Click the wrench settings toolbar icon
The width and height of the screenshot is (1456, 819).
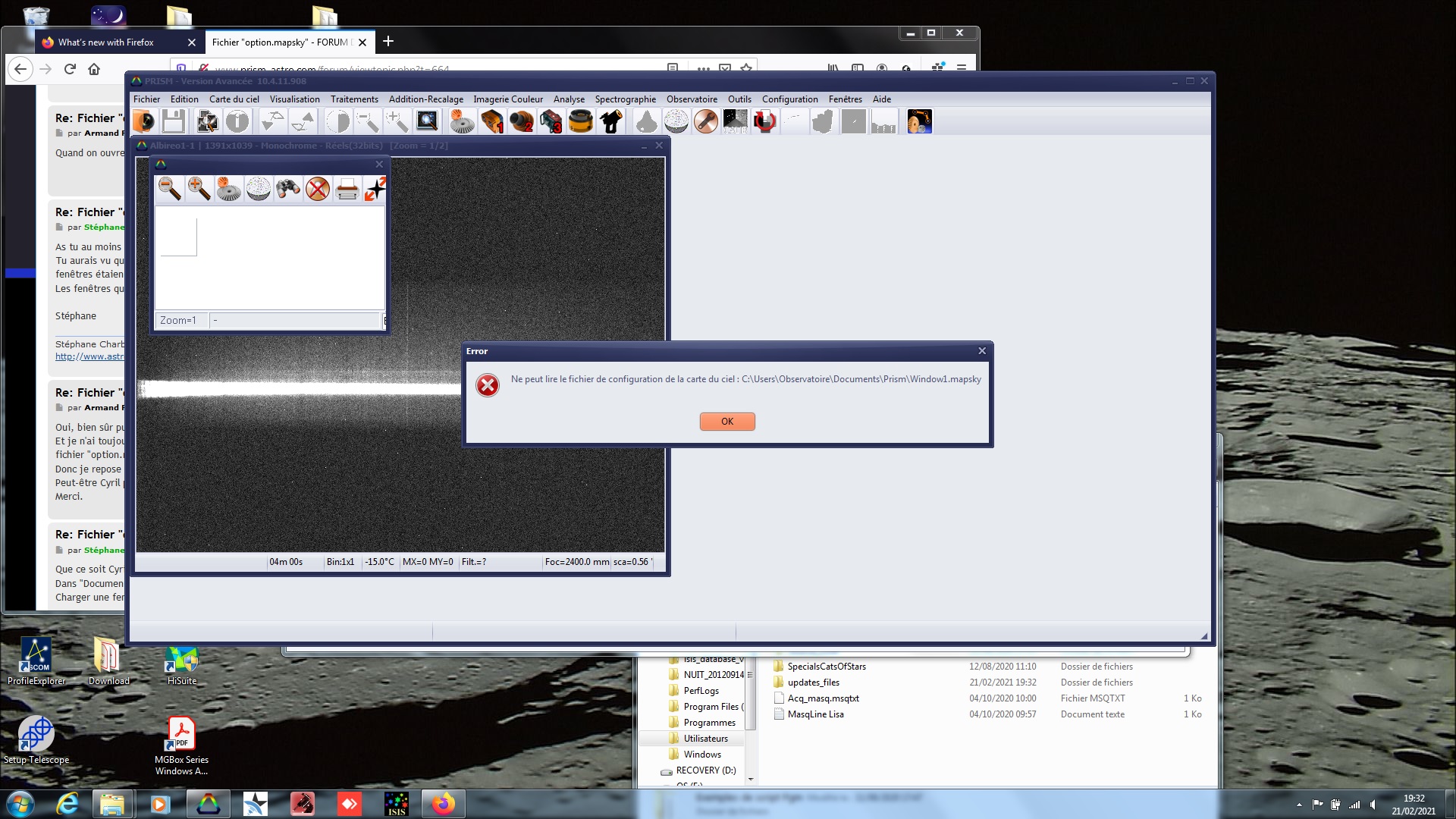tap(705, 121)
